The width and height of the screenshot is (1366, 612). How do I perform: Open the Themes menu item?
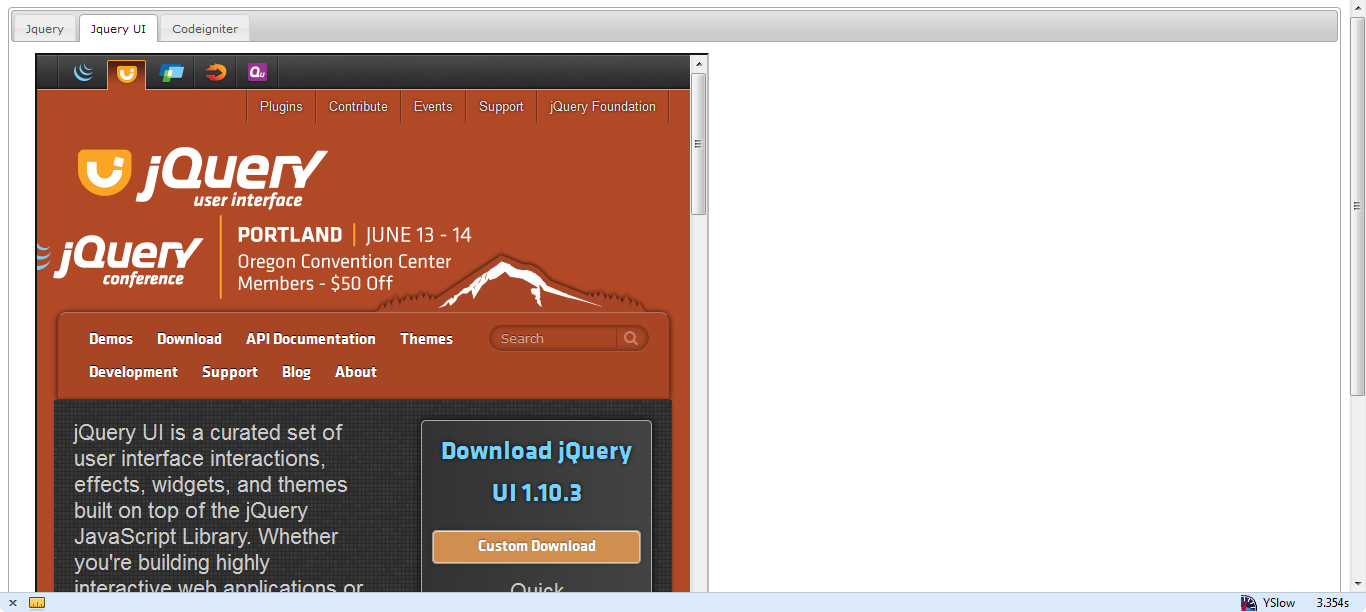[x=426, y=339]
